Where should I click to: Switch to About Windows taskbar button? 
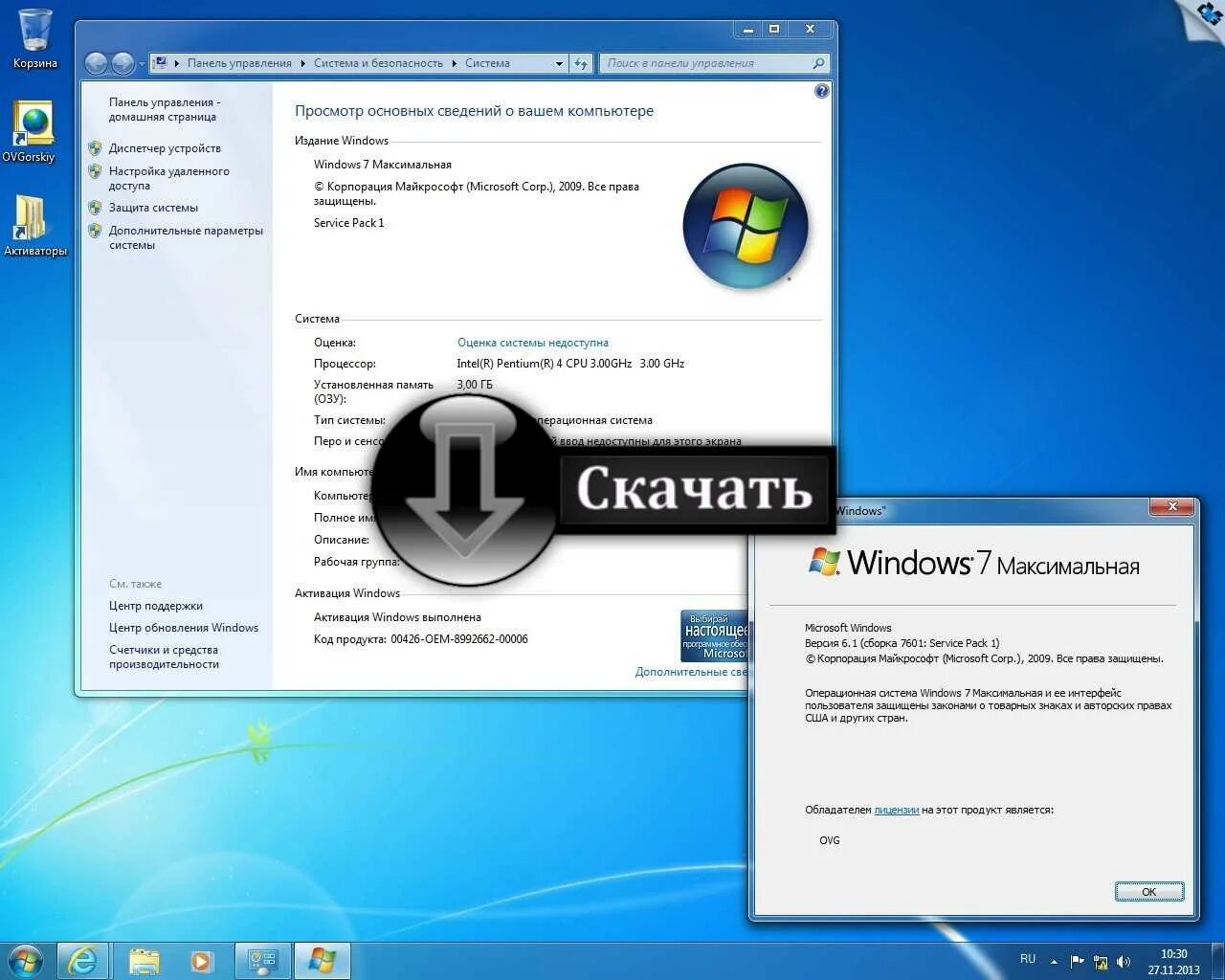323,961
